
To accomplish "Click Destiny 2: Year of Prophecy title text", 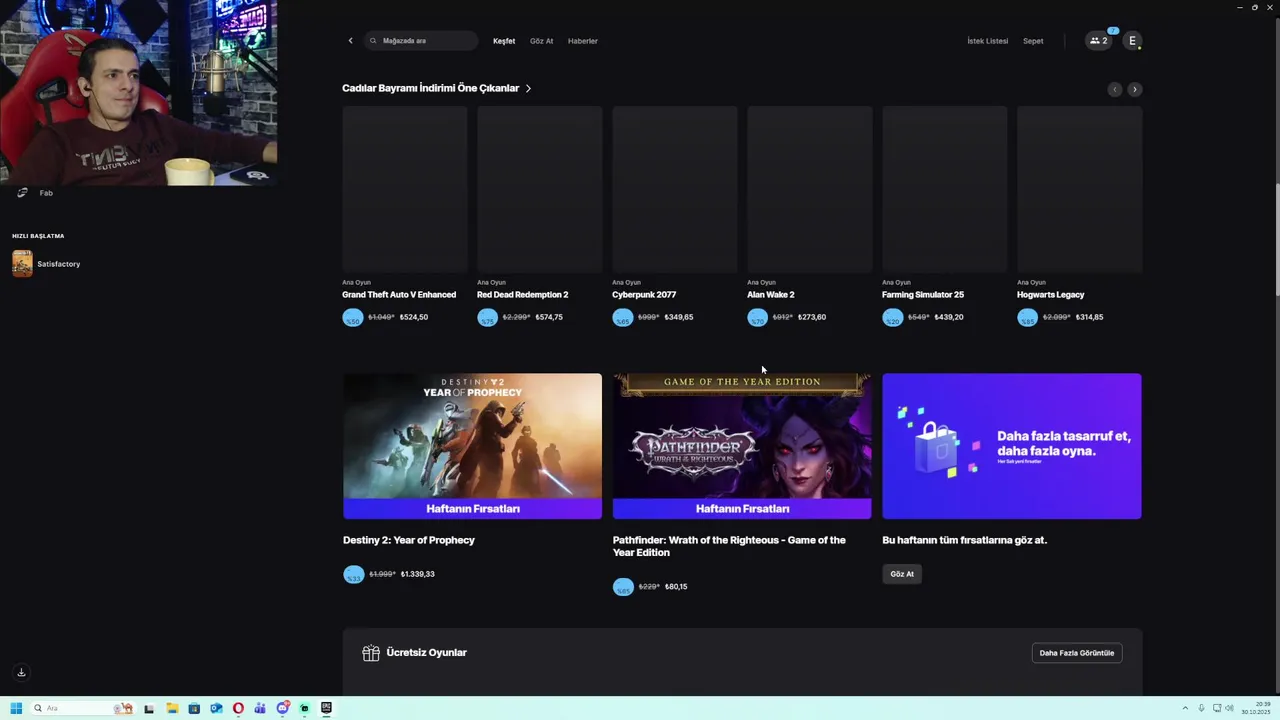I will coord(409,540).
